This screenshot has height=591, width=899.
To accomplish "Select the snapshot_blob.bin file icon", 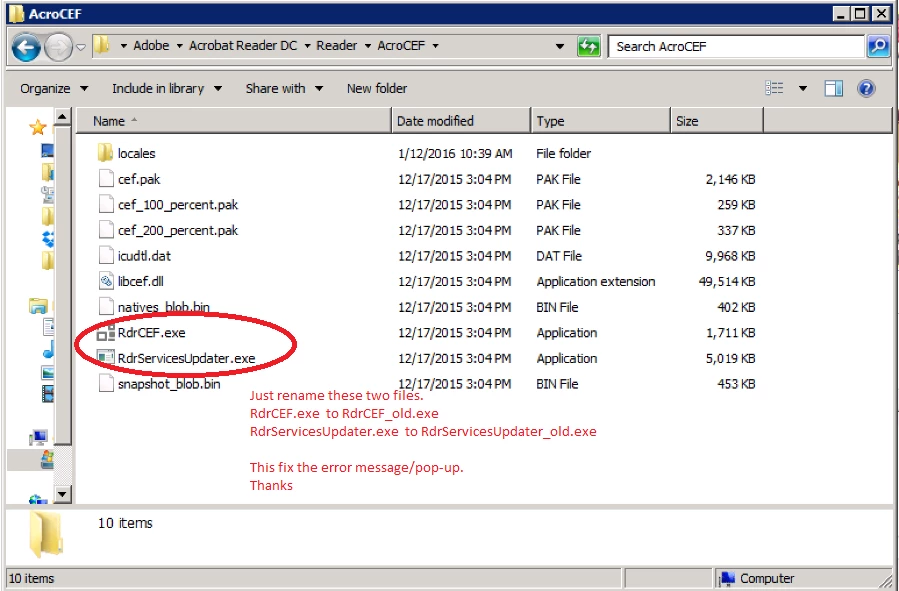I will click(x=106, y=383).
